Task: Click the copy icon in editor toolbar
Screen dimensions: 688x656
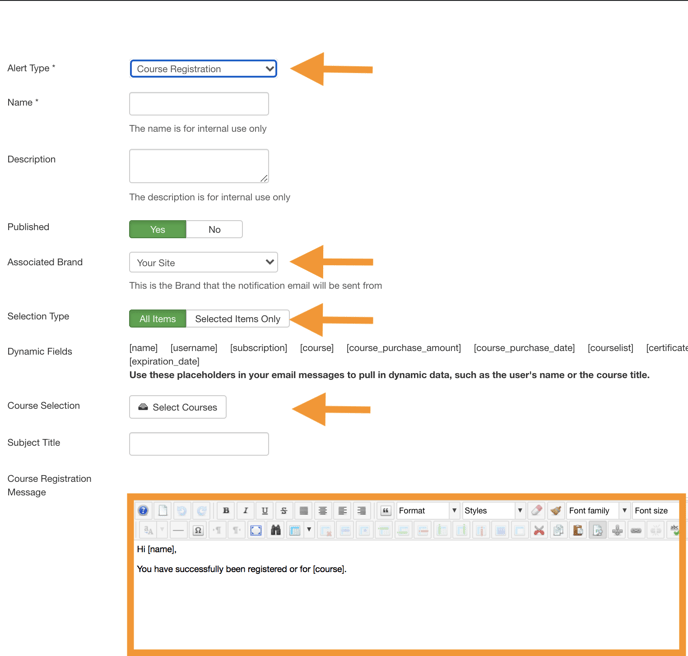Action: click(x=558, y=531)
